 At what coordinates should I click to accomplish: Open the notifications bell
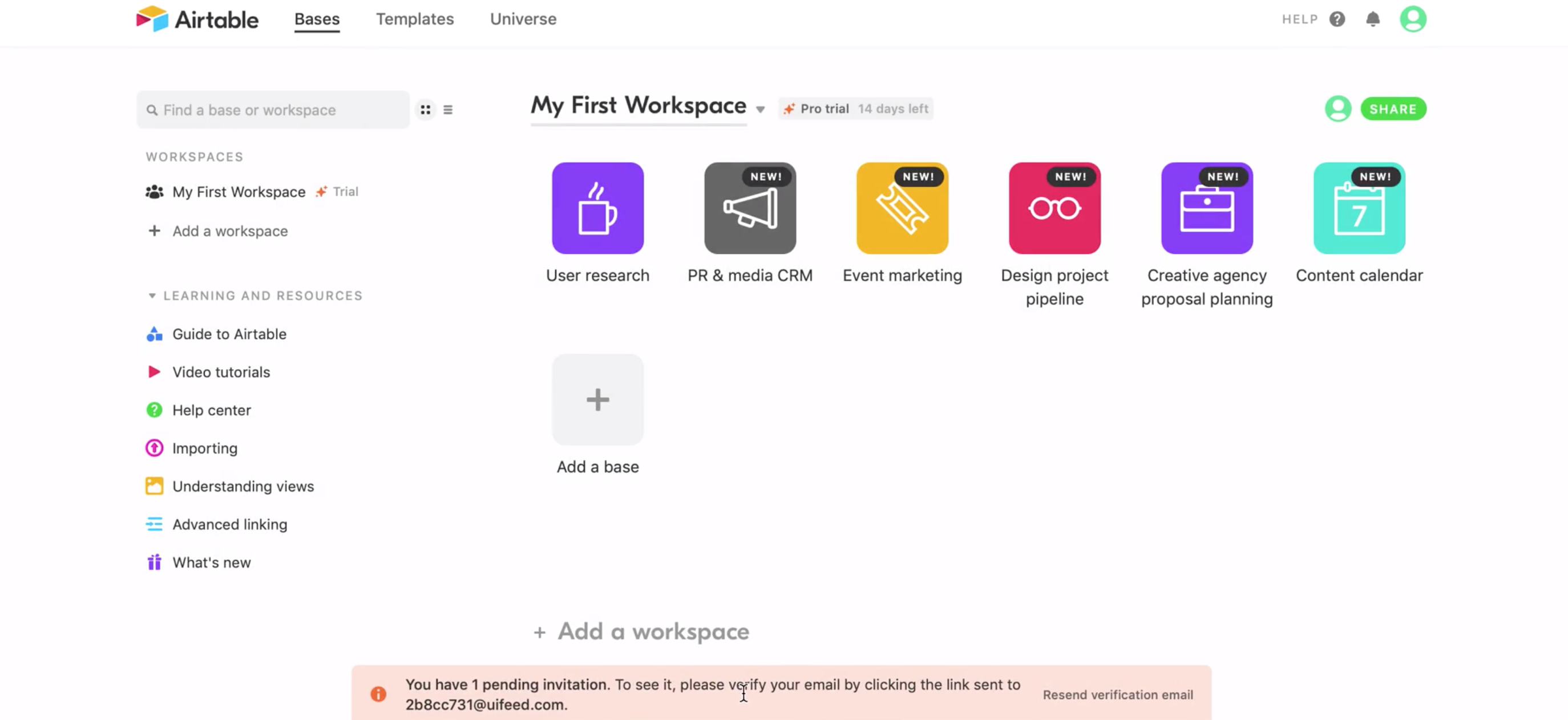[x=1373, y=19]
